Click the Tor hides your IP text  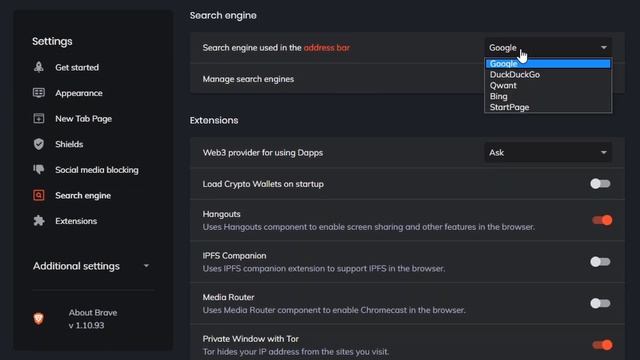point(296,351)
